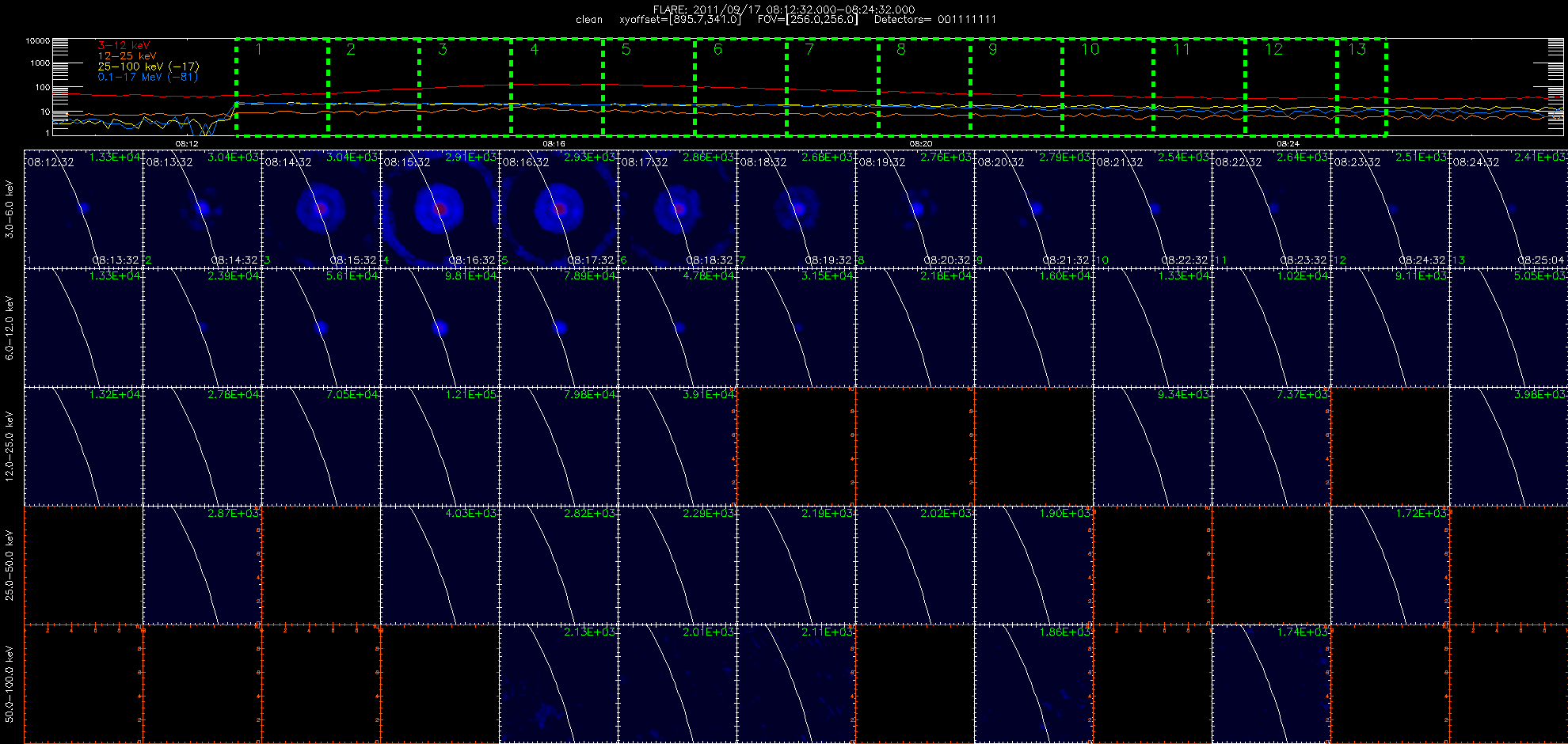Click the 08:20 time axis label
The height and width of the screenshot is (744, 1568).
[x=921, y=144]
